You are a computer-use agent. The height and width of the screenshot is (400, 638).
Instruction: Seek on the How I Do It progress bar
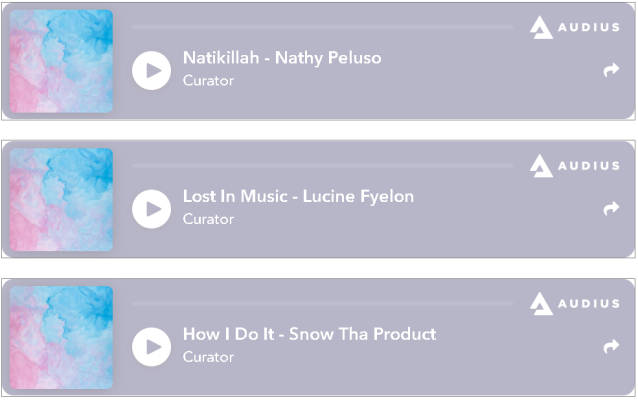click(322, 304)
